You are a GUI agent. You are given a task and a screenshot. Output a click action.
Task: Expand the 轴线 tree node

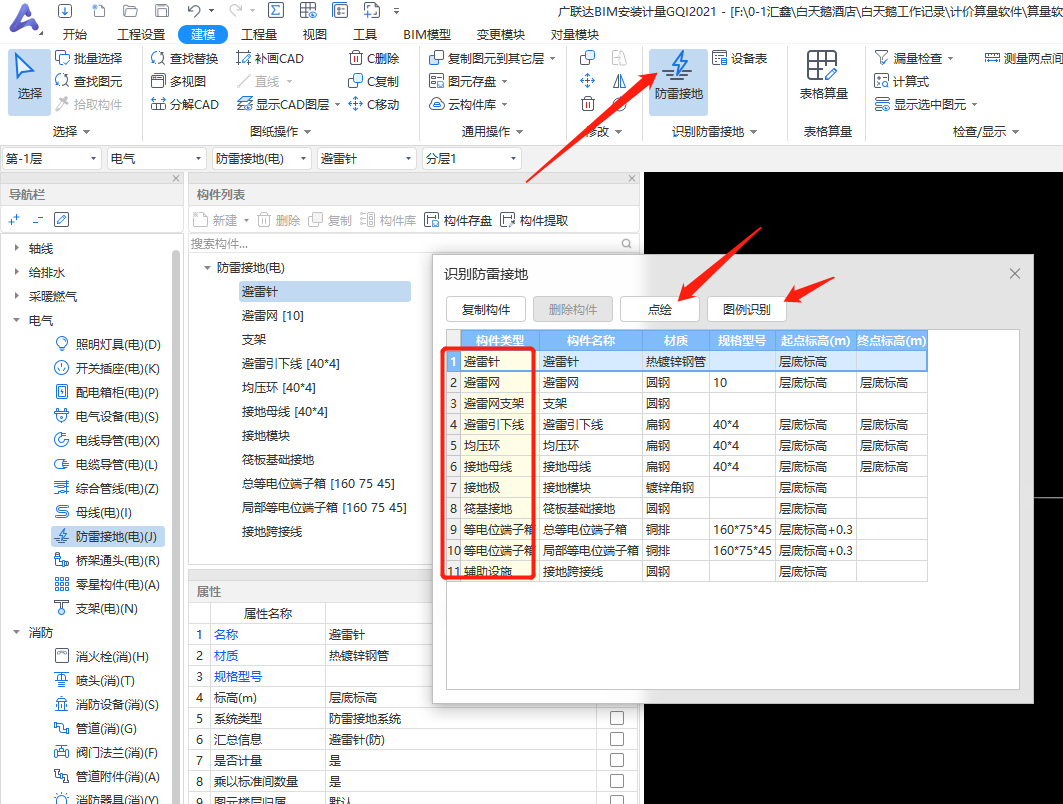coord(16,248)
